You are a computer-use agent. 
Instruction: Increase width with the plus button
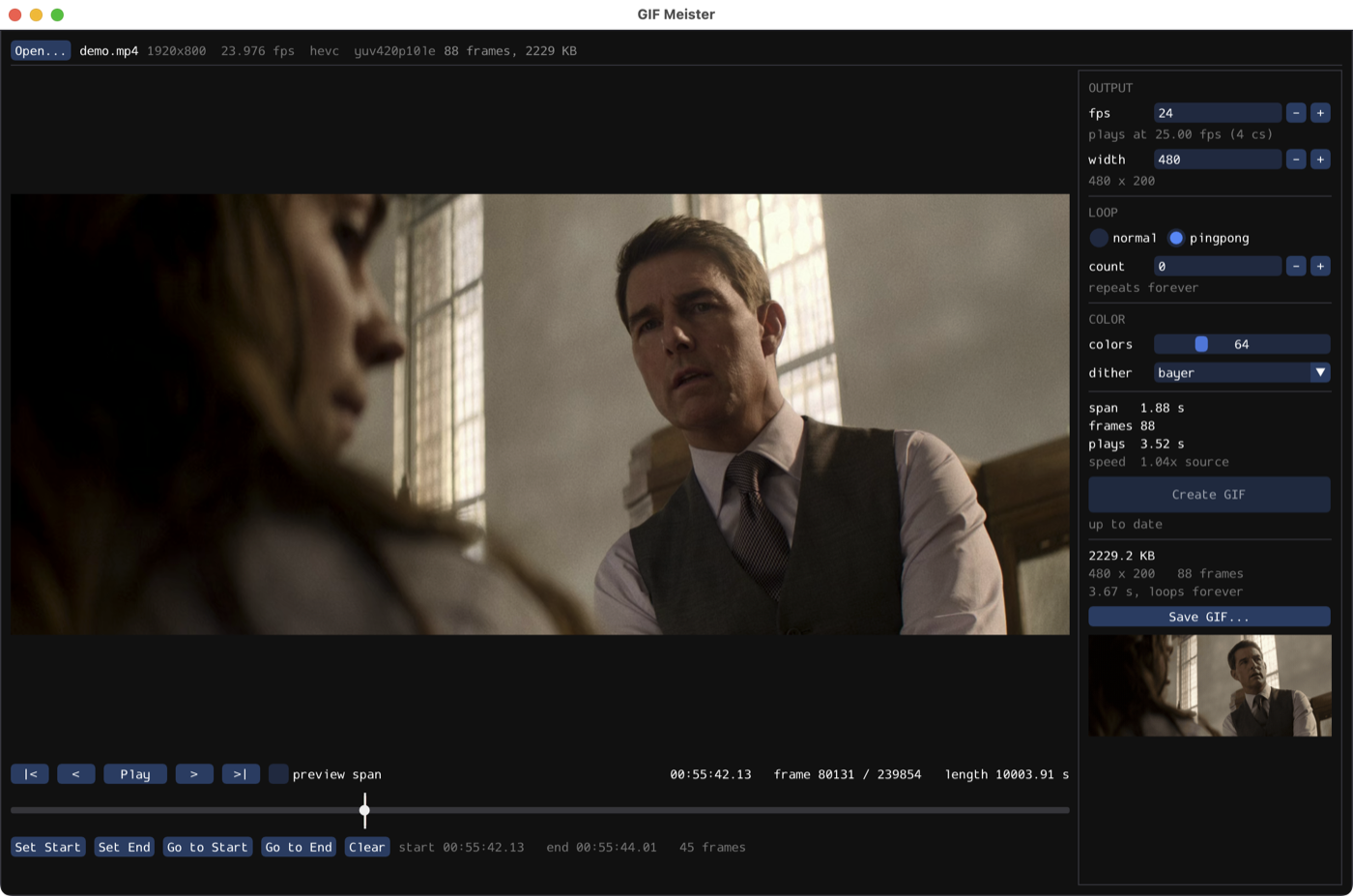point(1320,159)
